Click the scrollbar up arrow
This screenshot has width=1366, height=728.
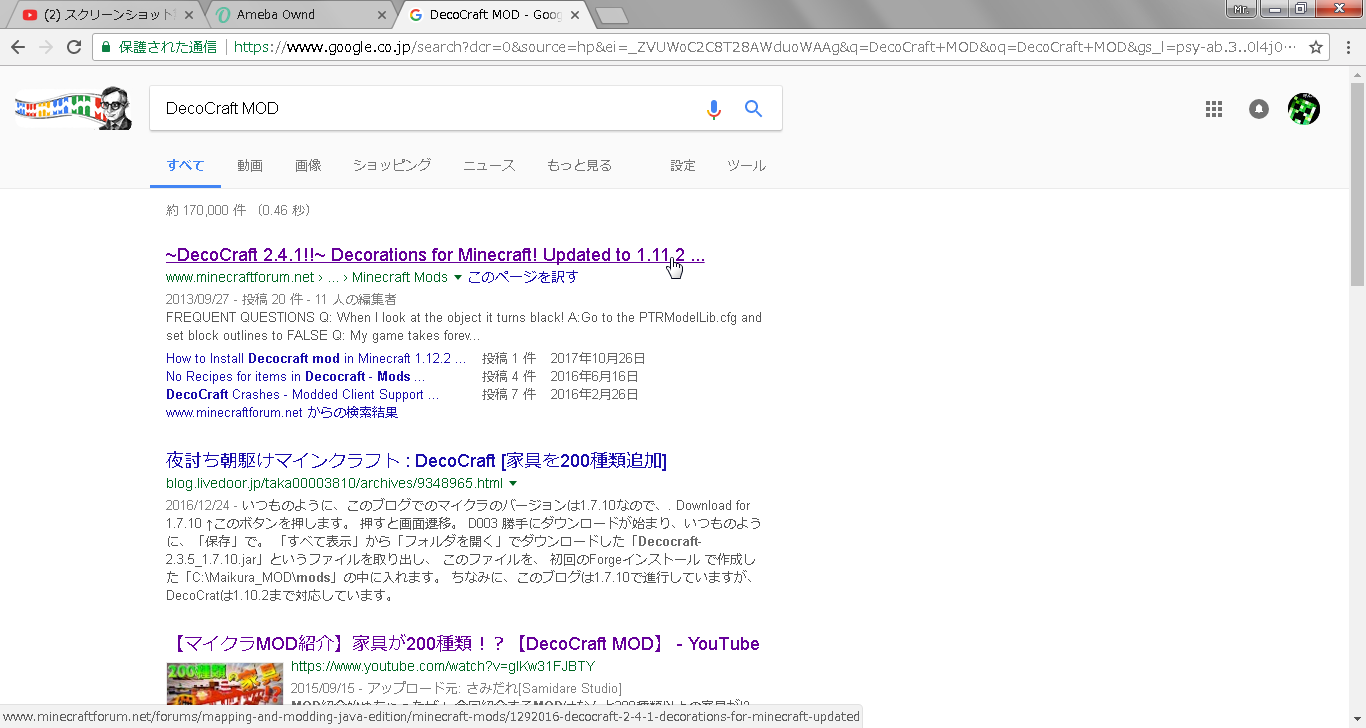pos(1357,75)
